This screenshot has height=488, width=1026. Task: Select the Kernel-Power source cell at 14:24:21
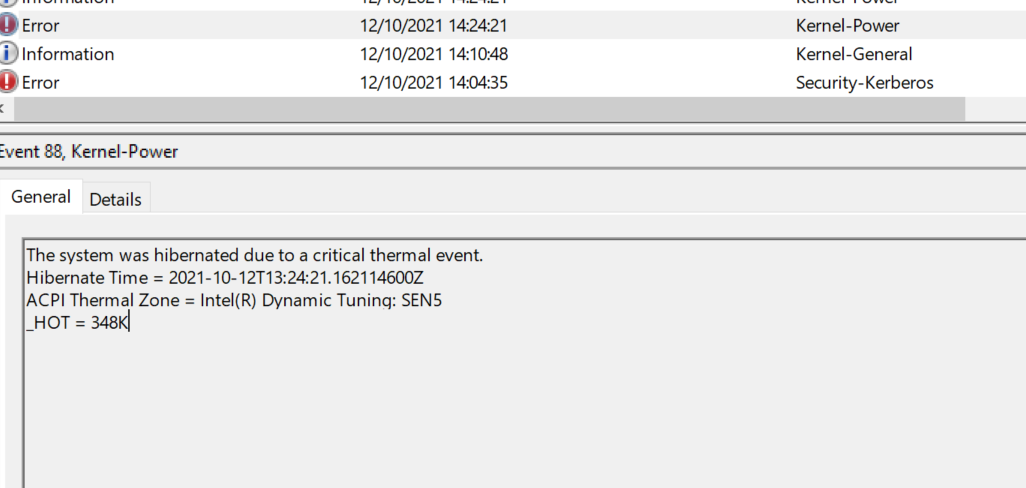point(847,26)
